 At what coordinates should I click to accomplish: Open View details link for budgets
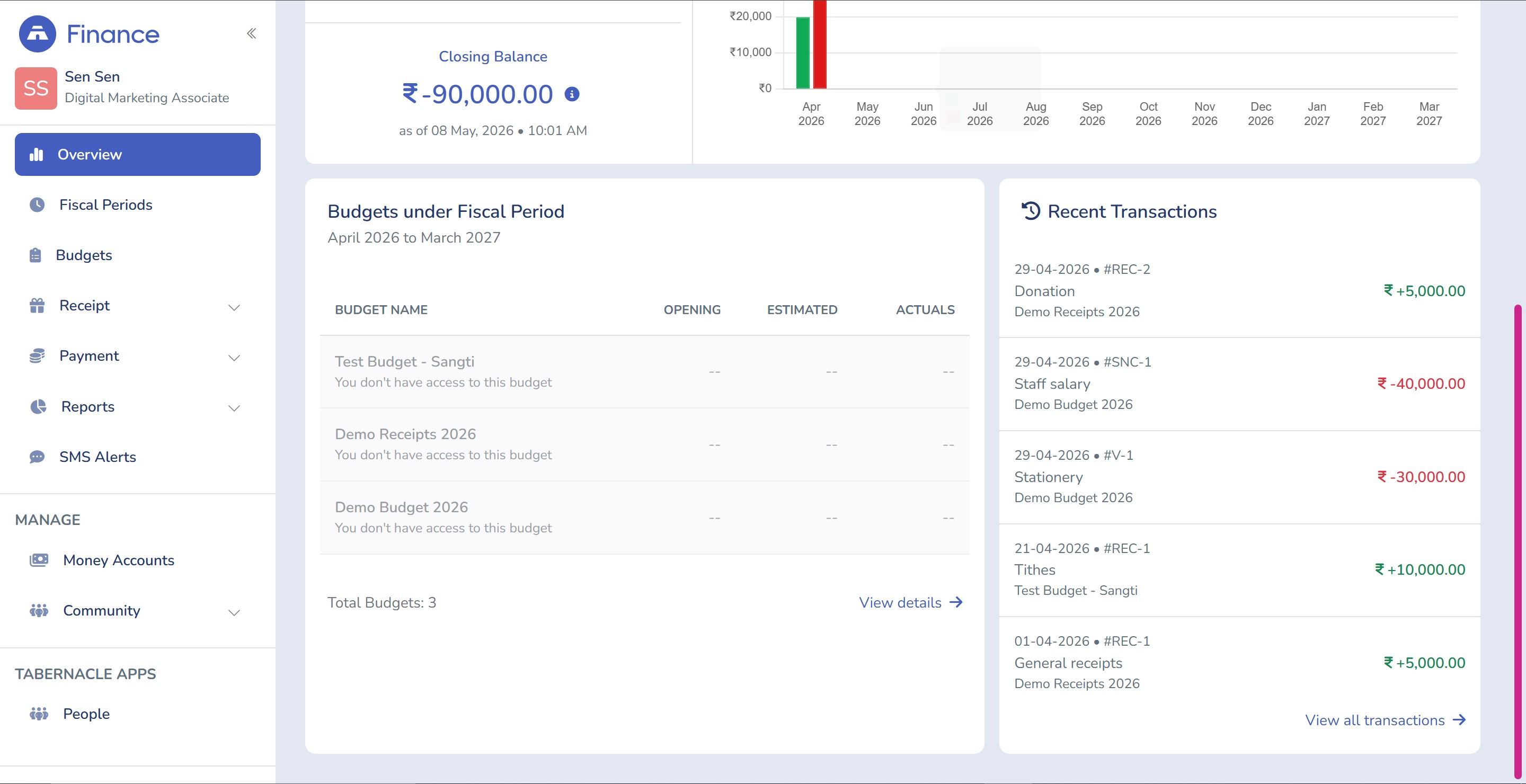pos(910,602)
